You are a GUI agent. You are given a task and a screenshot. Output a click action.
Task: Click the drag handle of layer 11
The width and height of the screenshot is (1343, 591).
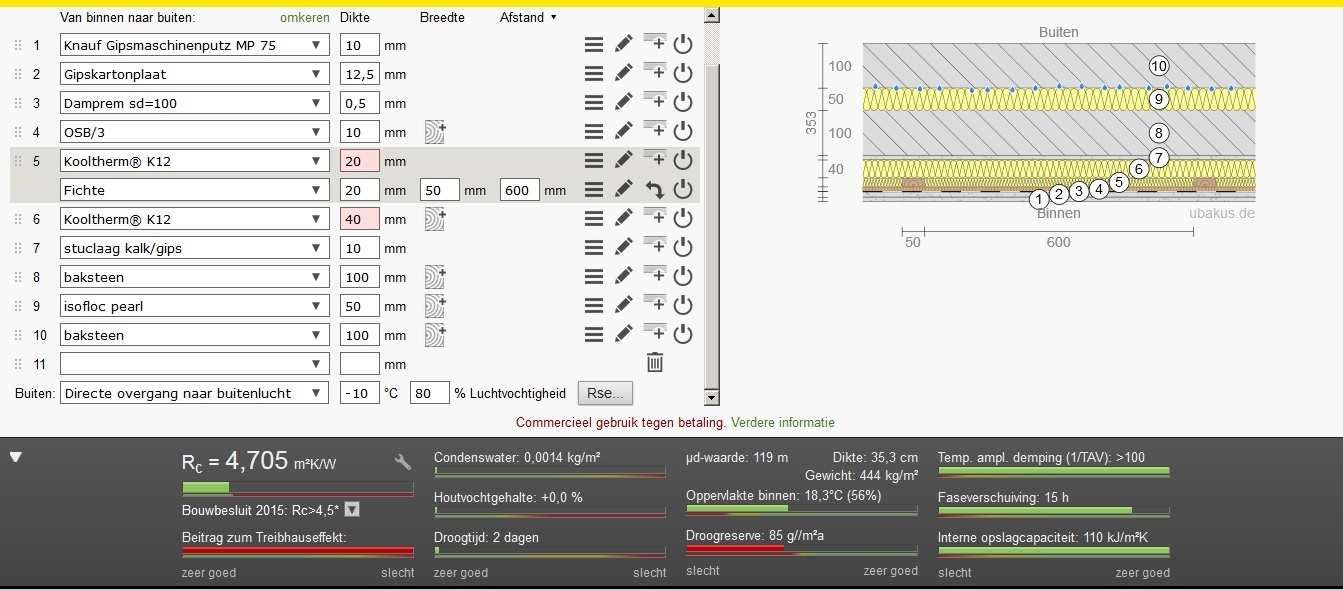click(x=17, y=364)
